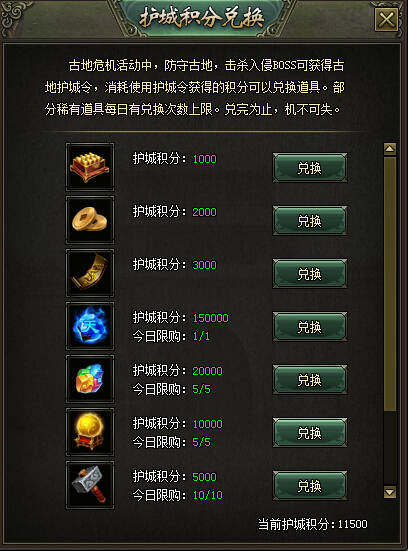Exchange the 5000-point hammer item
Screen dimensions: 408x551
pyautogui.click(x=310, y=486)
